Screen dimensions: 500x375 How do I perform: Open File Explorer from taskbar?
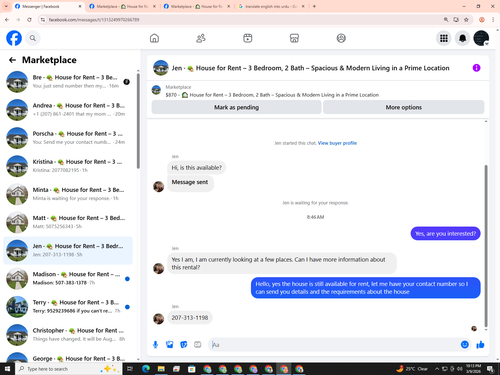(x=161, y=369)
